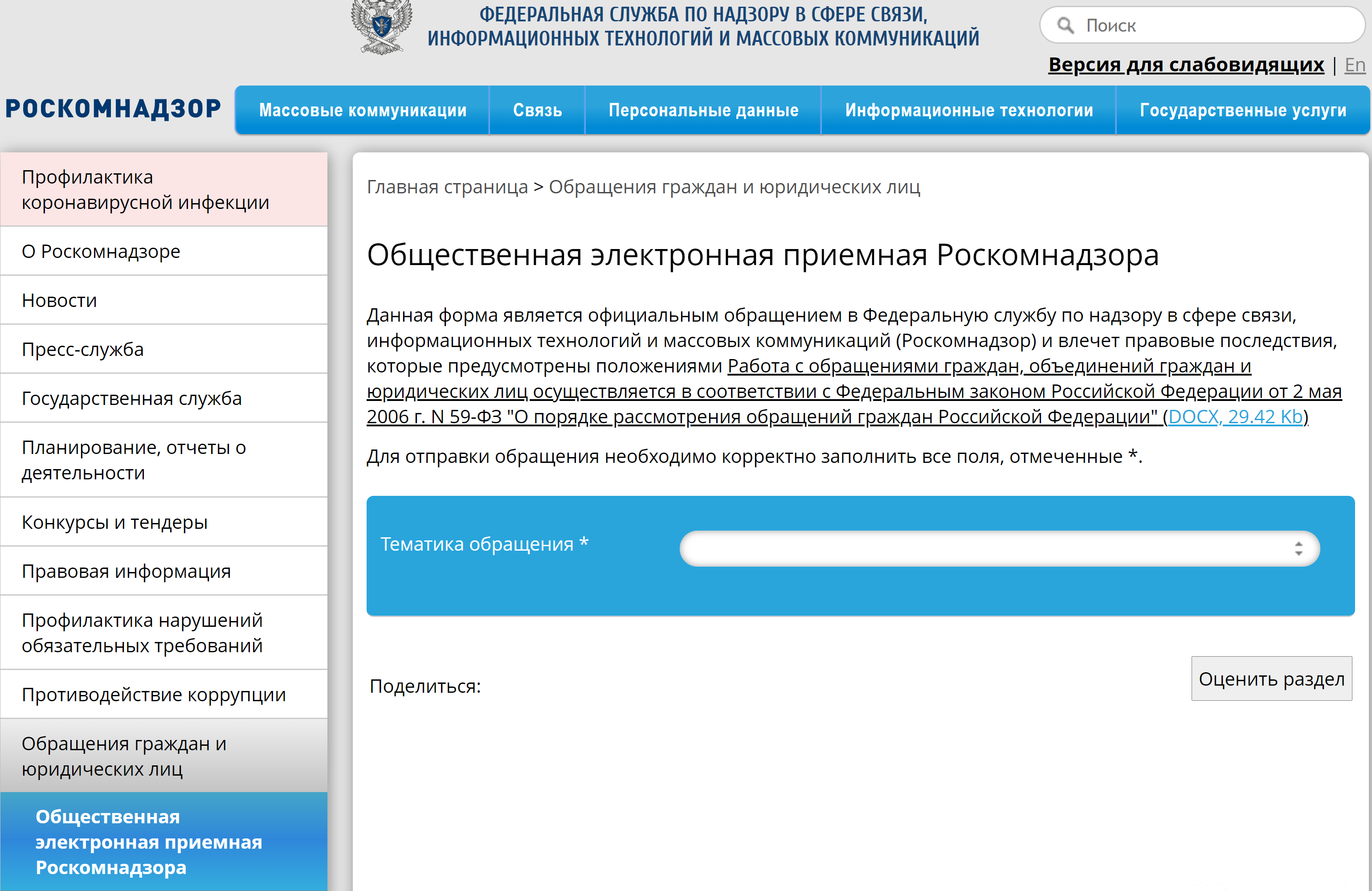Open Новости sidebar item
Image resolution: width=1372 pixels, height=891 pixels.
point(164,300)
